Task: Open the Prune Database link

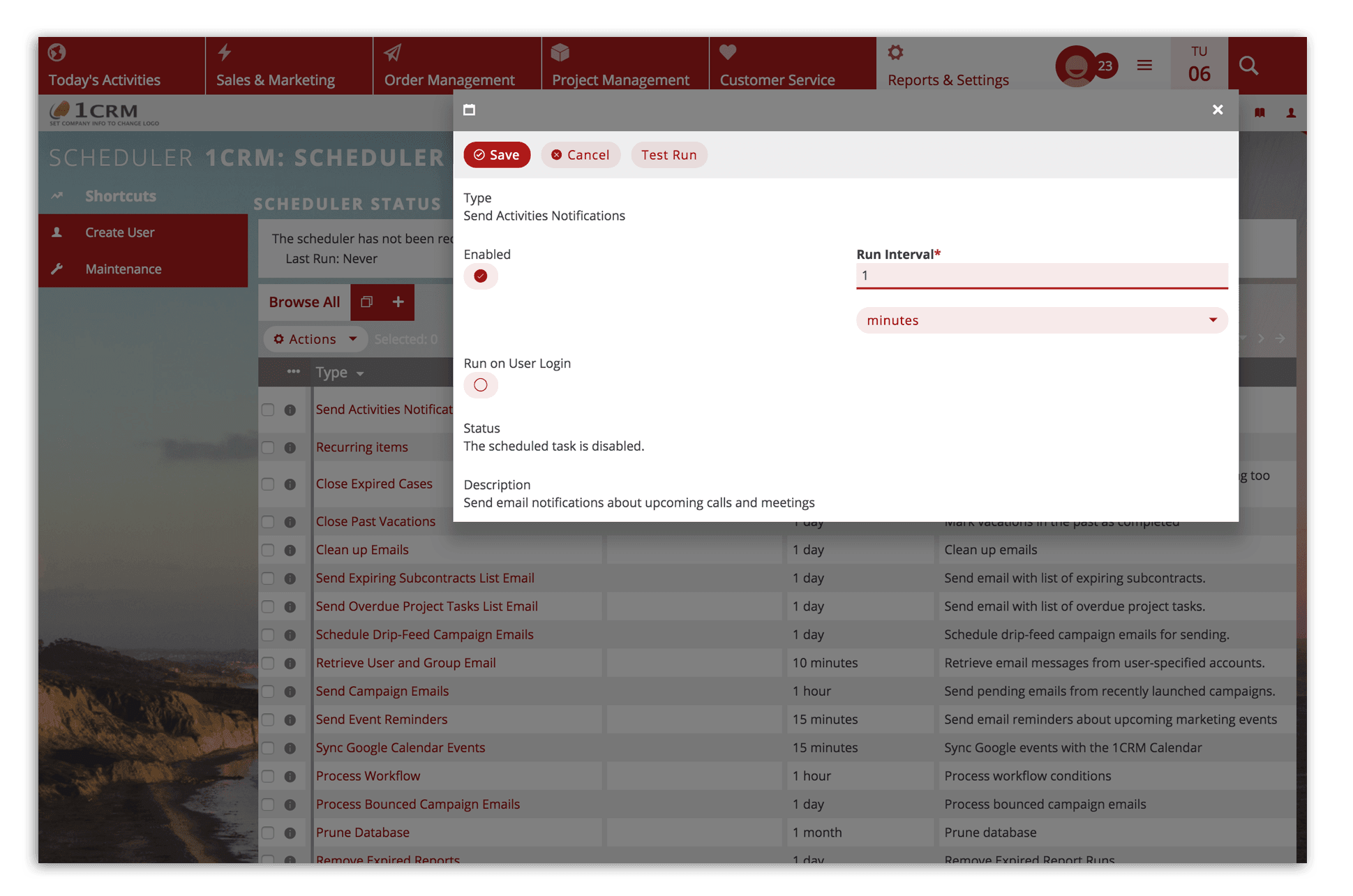Action: pos(362,832)
